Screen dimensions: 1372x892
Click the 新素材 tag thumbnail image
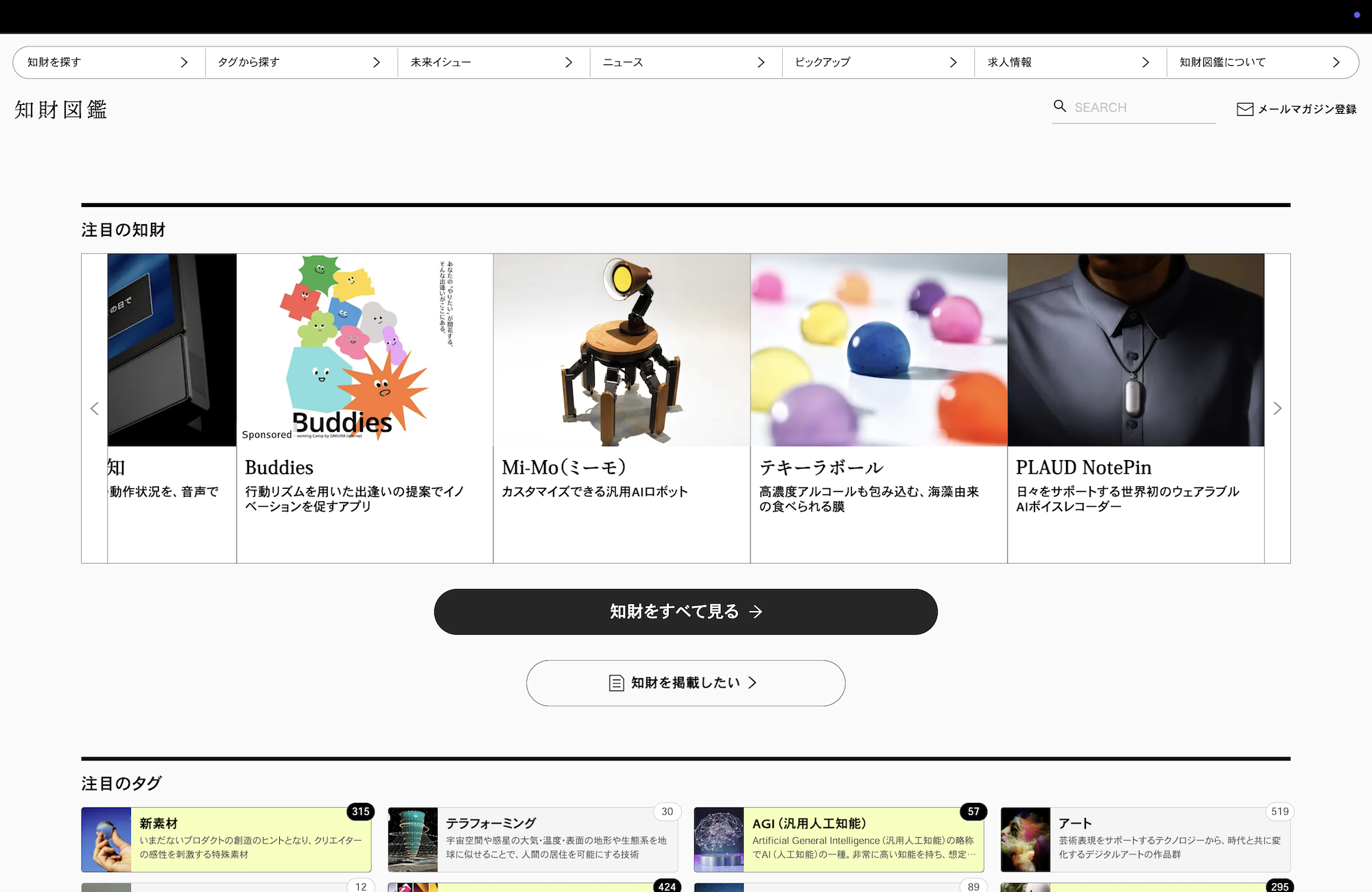click(106, 839)
